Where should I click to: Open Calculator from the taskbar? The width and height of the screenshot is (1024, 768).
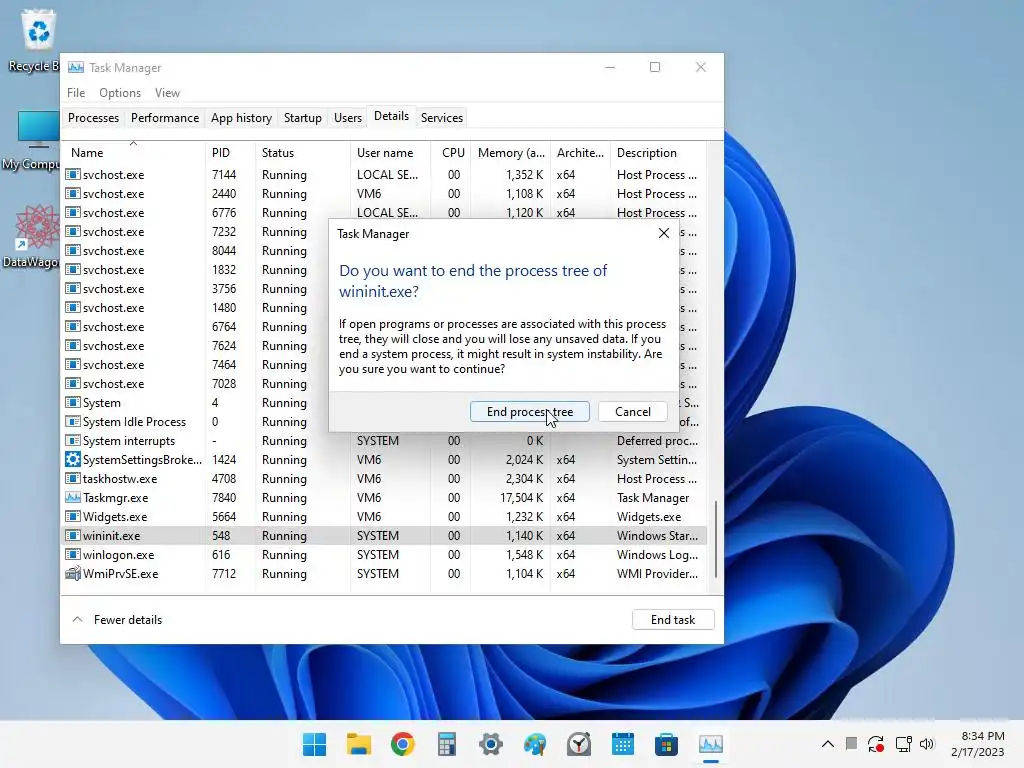tap(447, 744)
